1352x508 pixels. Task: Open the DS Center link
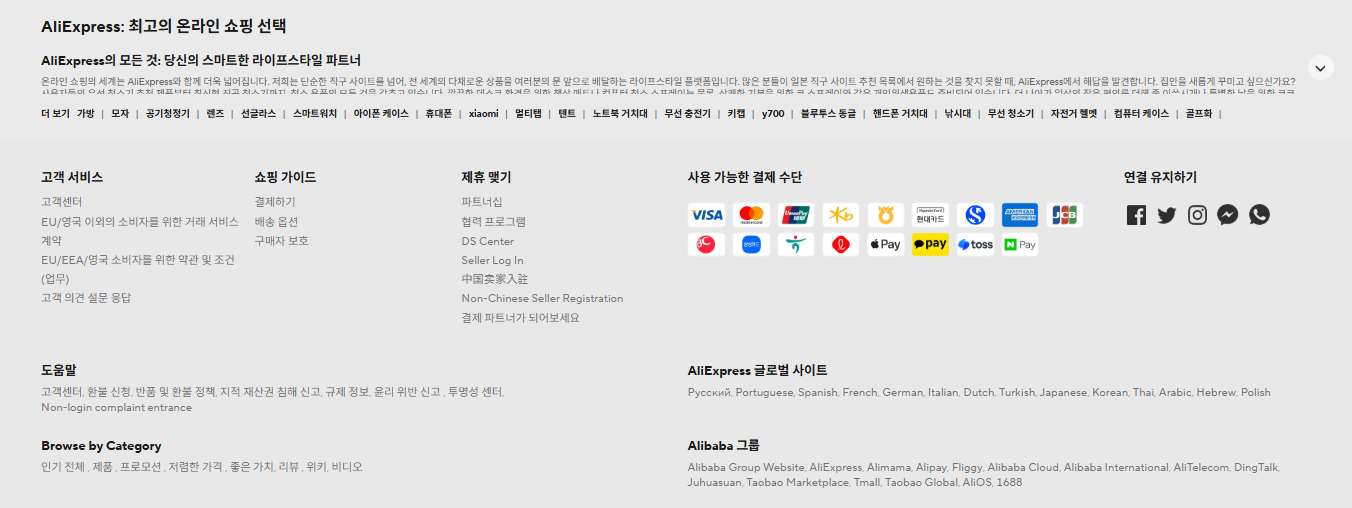pos(488,241)
